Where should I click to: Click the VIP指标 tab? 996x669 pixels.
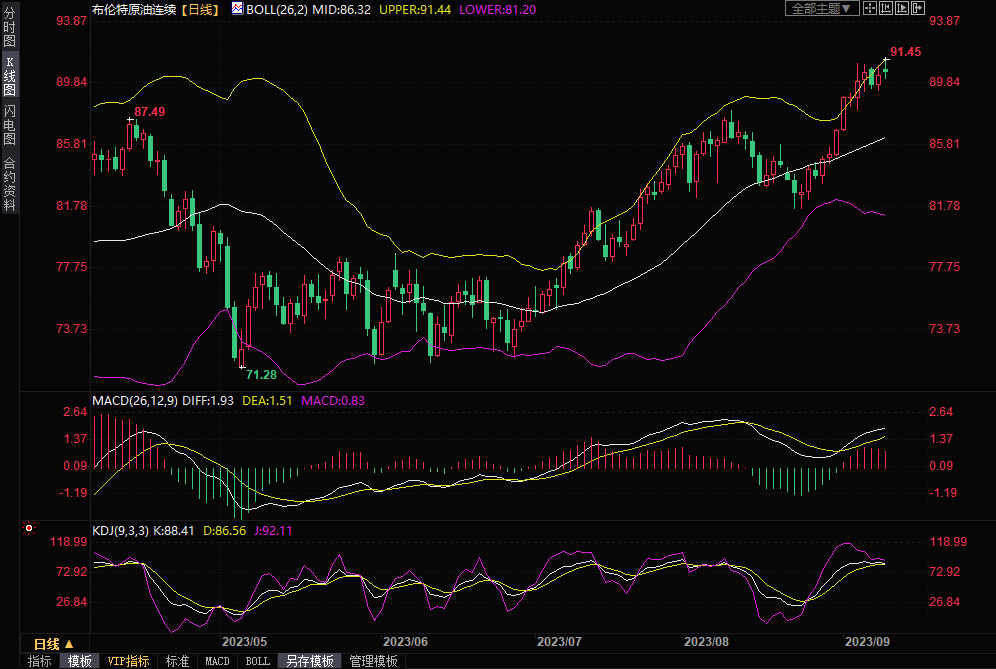point(129,661)
